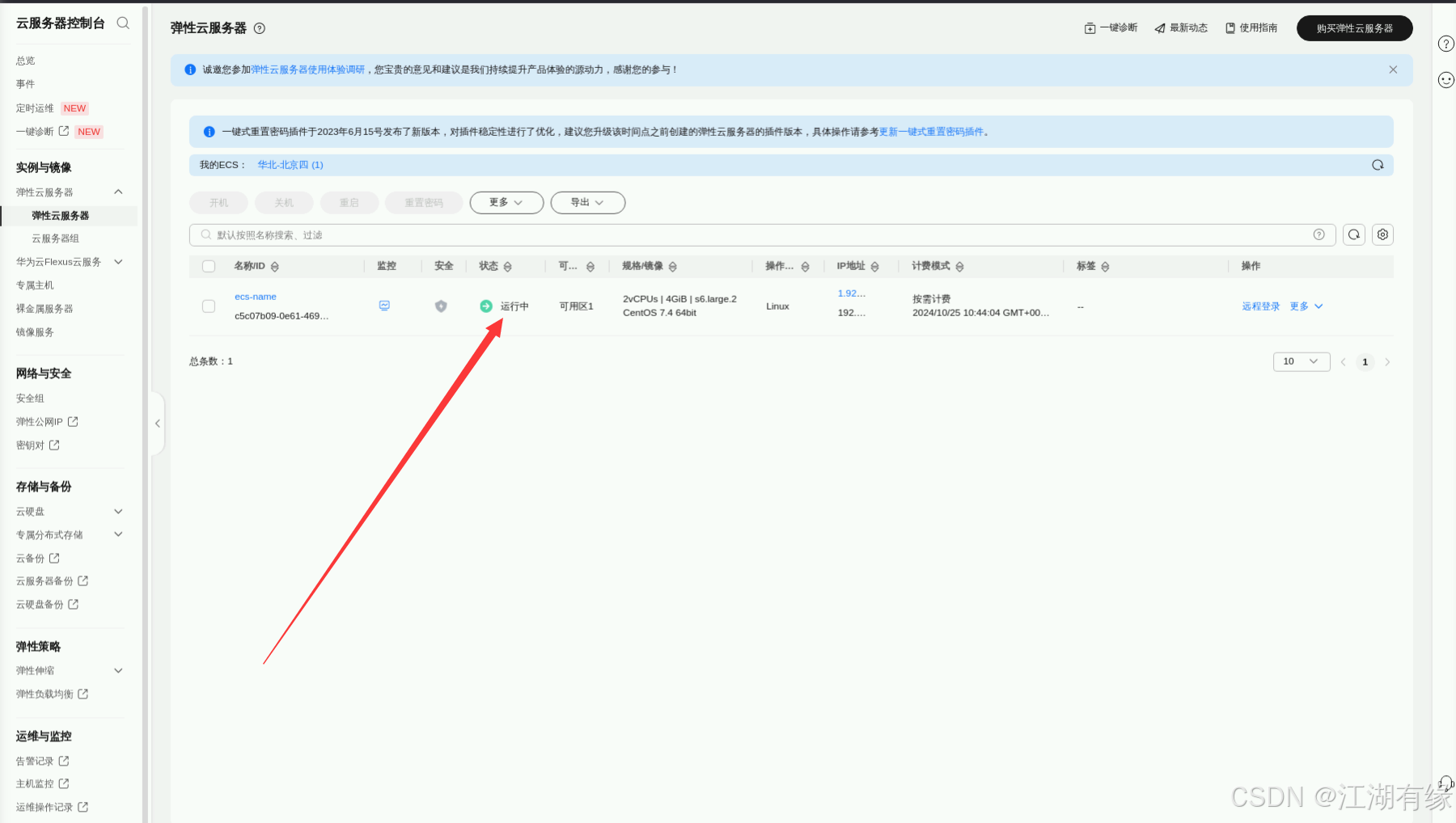Focus the name search filter field

(760, 234)
